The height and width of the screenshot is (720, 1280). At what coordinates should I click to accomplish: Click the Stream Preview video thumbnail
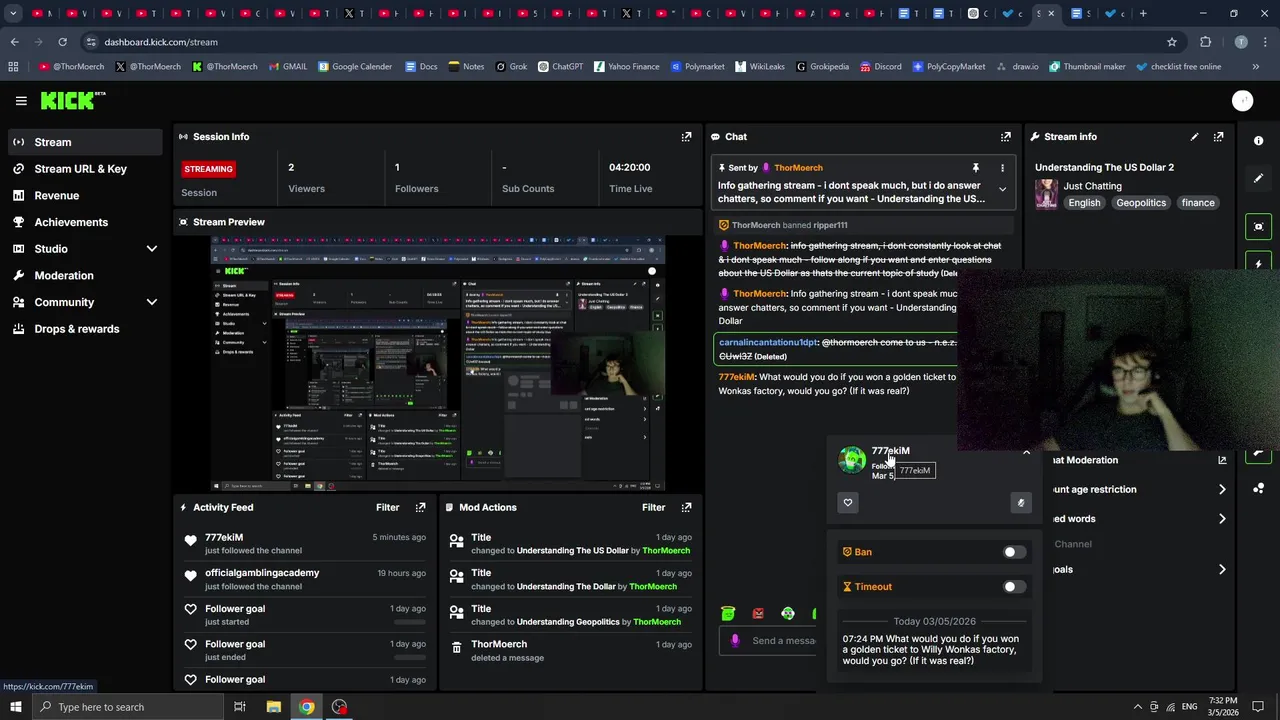(x=438, y=364)
